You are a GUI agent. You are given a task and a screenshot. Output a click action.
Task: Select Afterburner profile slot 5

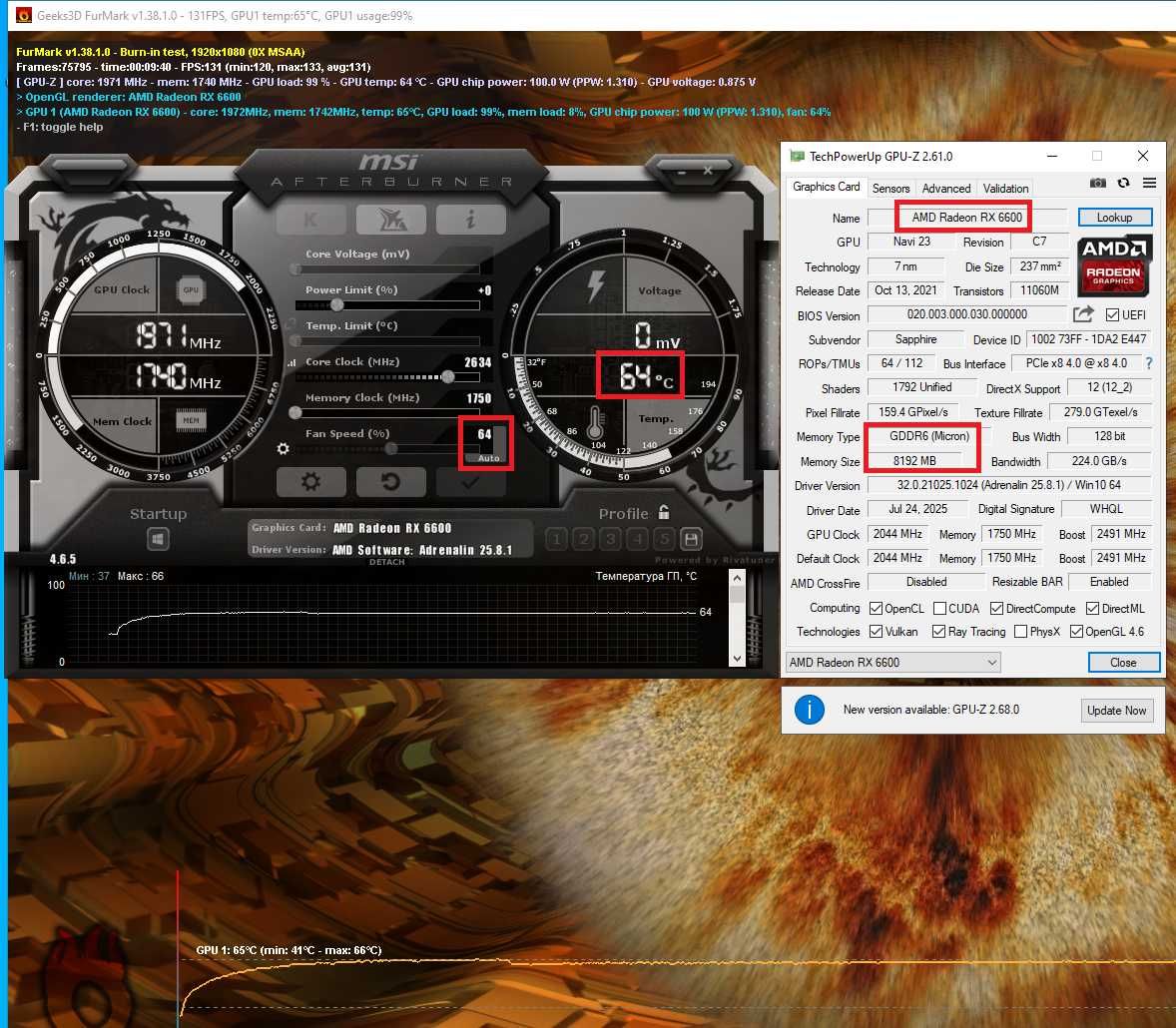tap(664, 538)
